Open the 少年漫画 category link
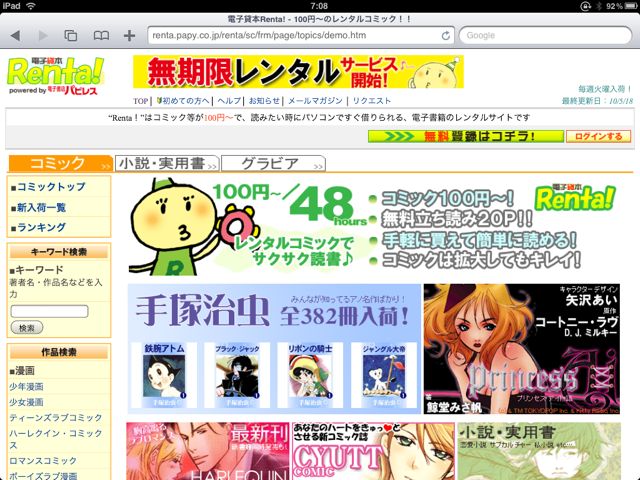640x480 pixels. [x=26, y=387]
